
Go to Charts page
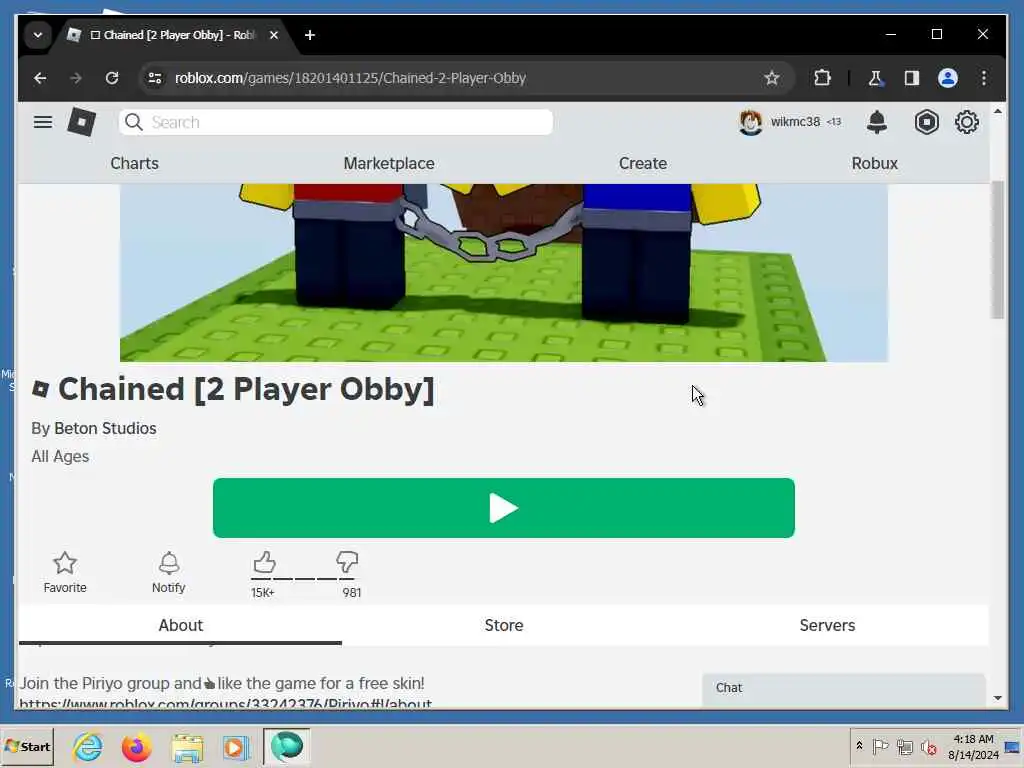click(135, 163)
